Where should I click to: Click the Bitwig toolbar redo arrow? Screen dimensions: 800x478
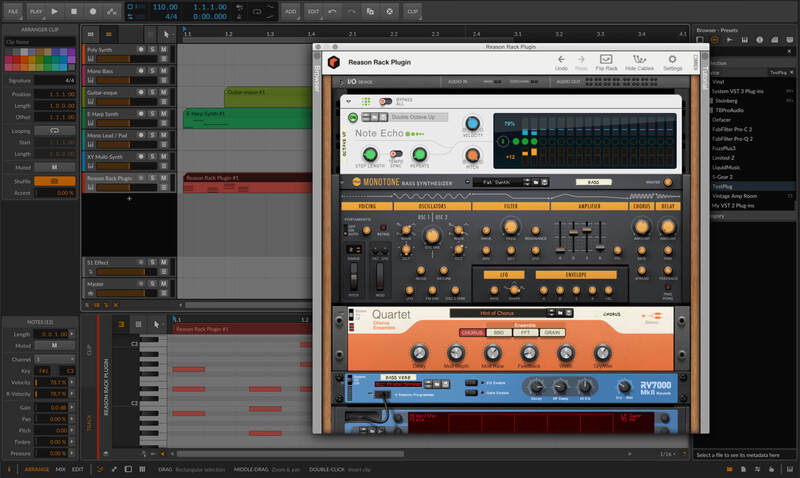pyautogui.click(x=352, y=11)
